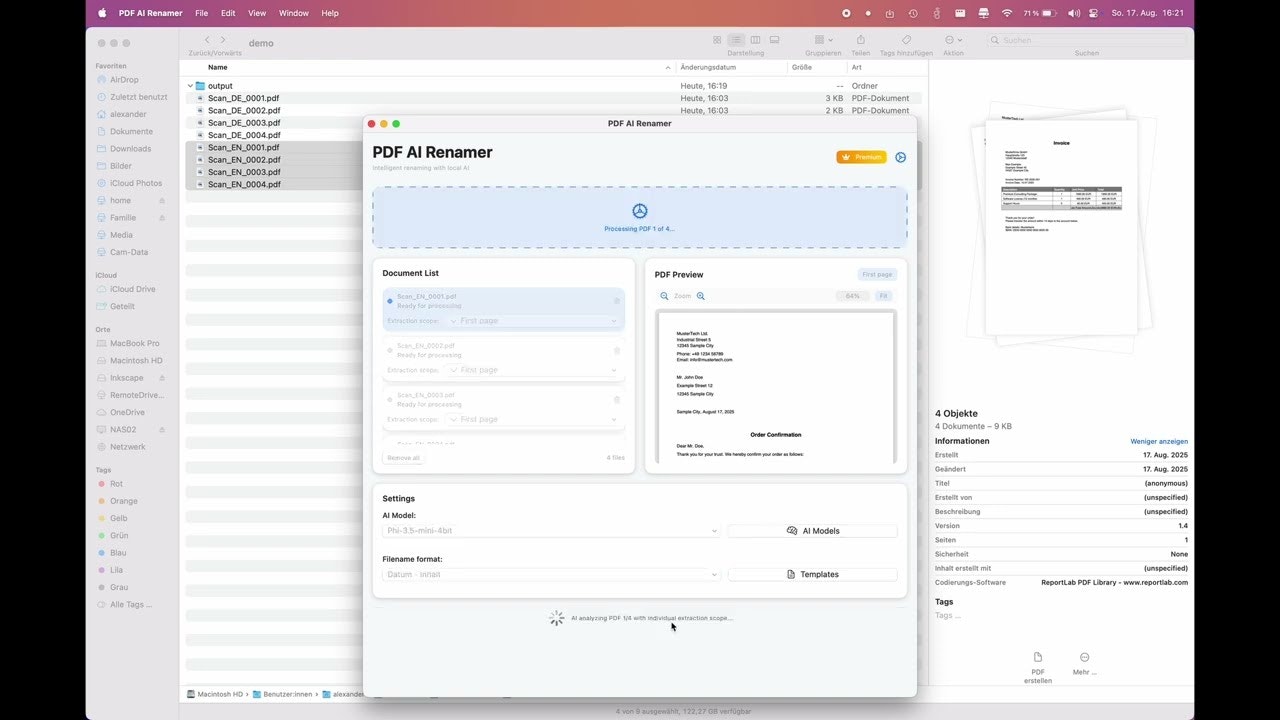Go forward in Finder
The height and width of the screenshot is (720, 1280).
pyautogui.click(x=223, y=40)
